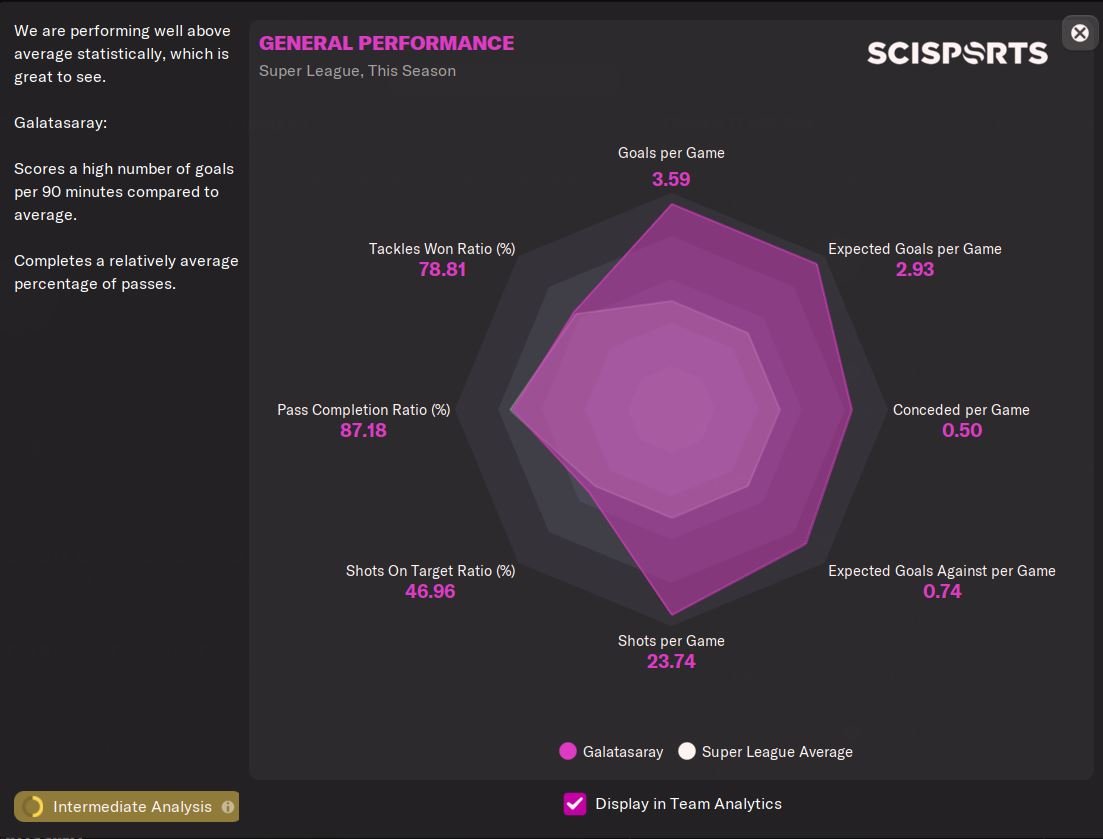
Task: Click the Conceded per Game label
Action: (x=961, y=410)
